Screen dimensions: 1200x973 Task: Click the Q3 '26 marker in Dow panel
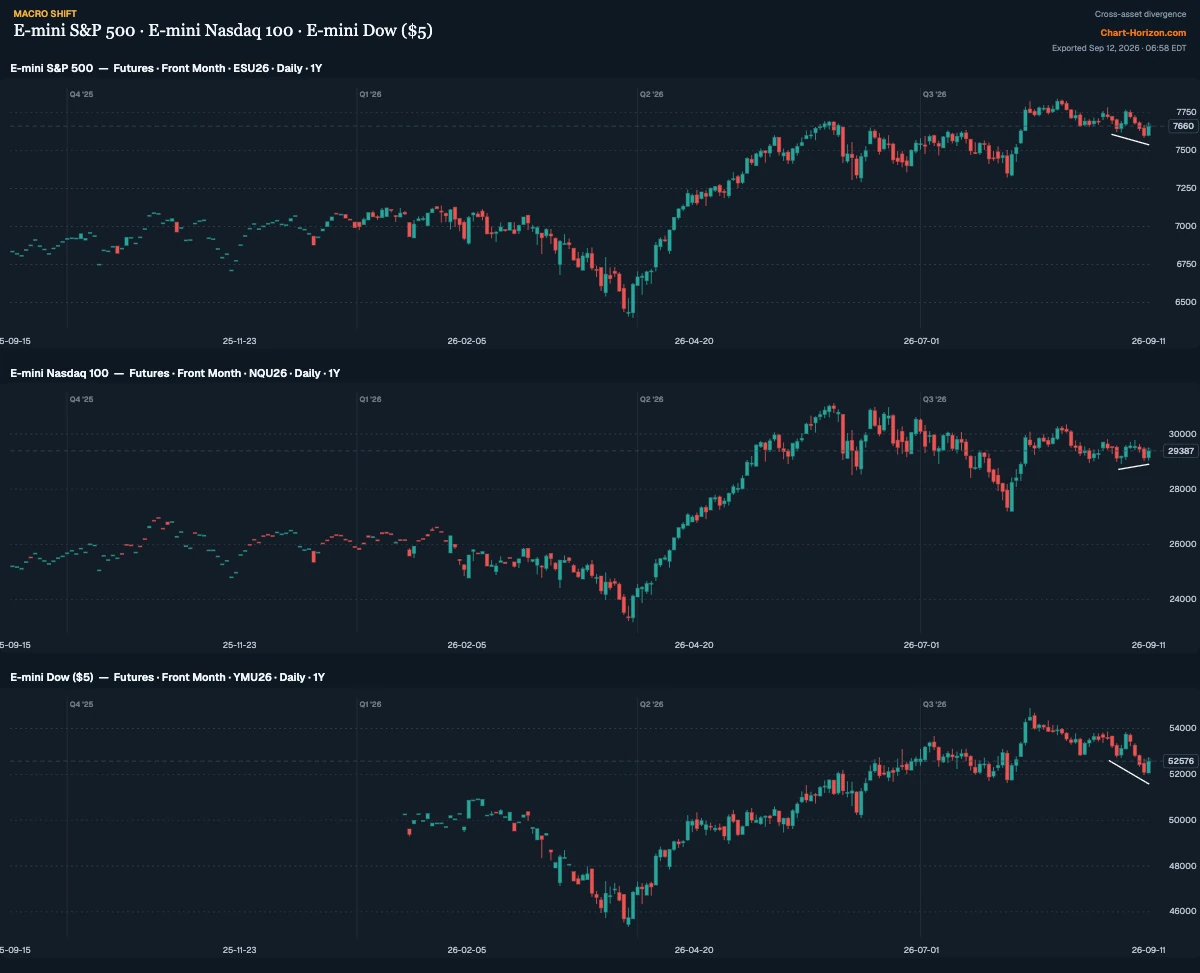click(935, 704)
